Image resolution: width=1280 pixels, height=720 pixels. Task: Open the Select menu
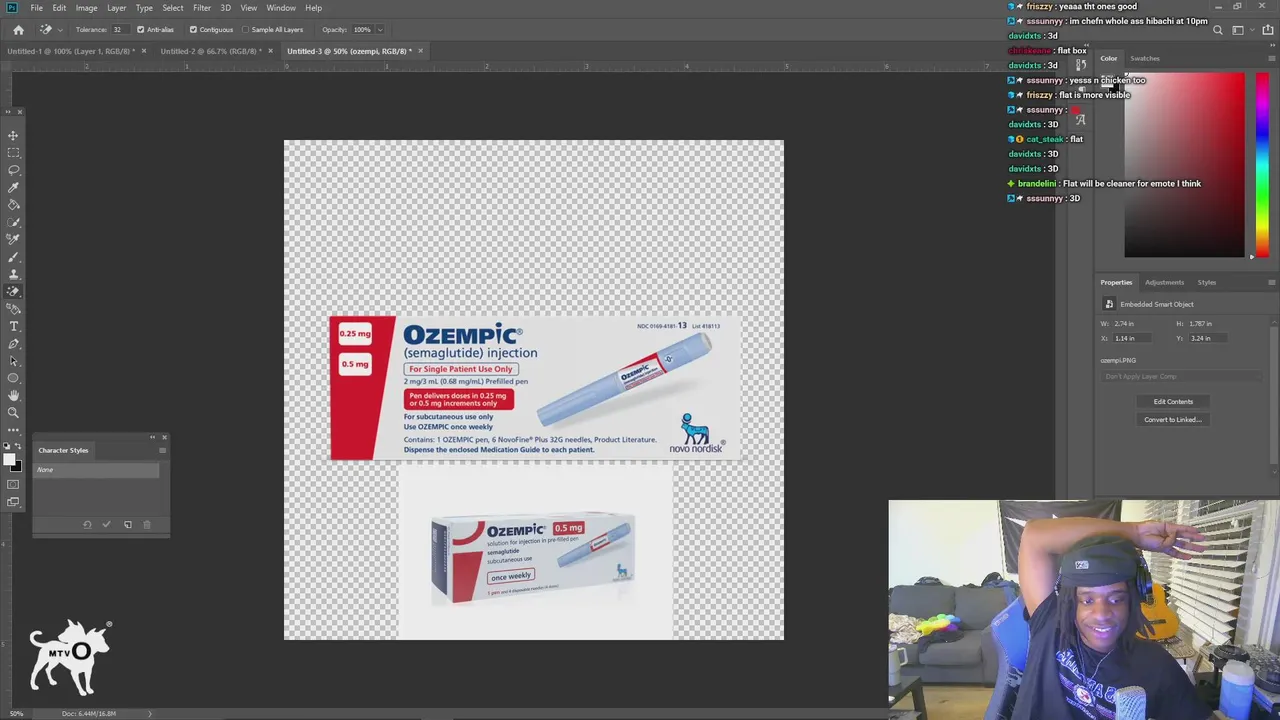[x=173, y=8]
